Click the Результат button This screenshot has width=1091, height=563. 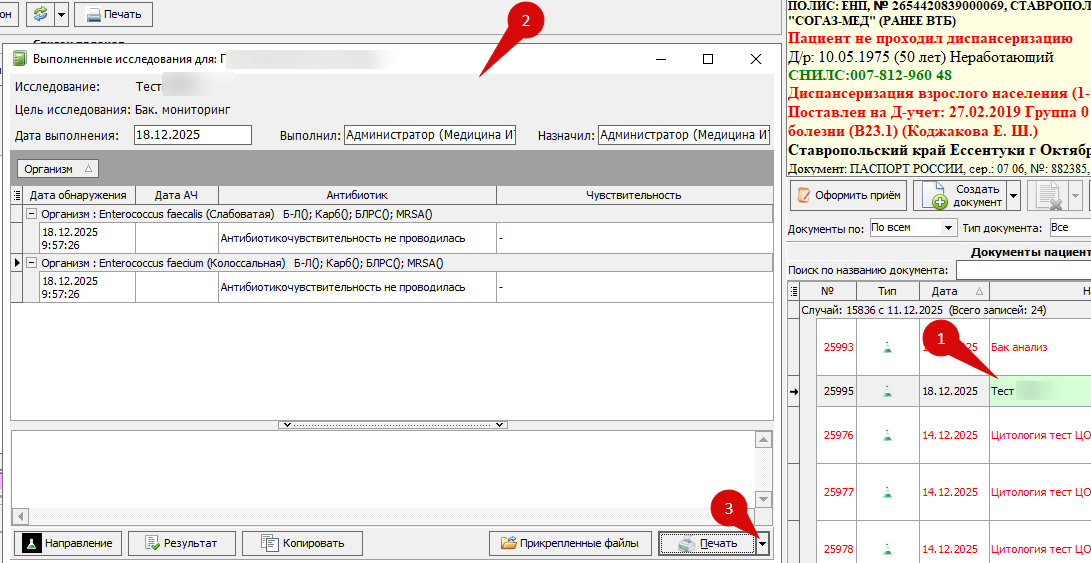point(180,543)
